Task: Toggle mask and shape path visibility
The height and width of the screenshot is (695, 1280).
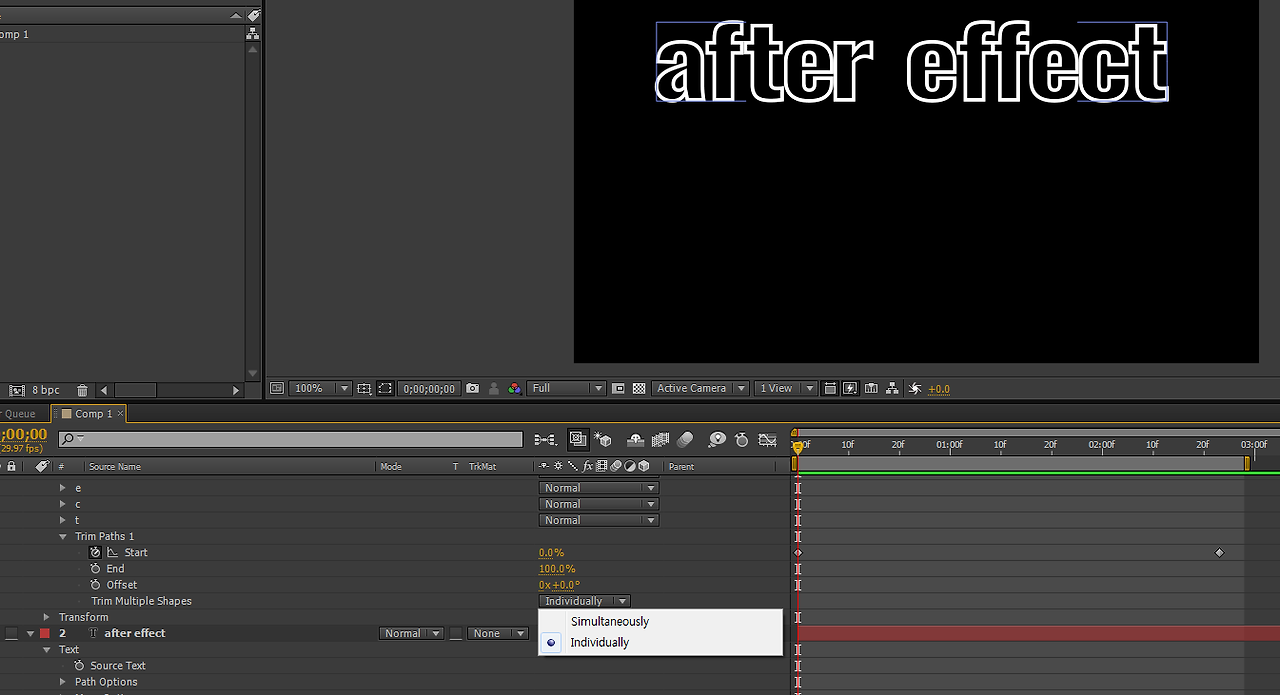Action: [385, 388]
